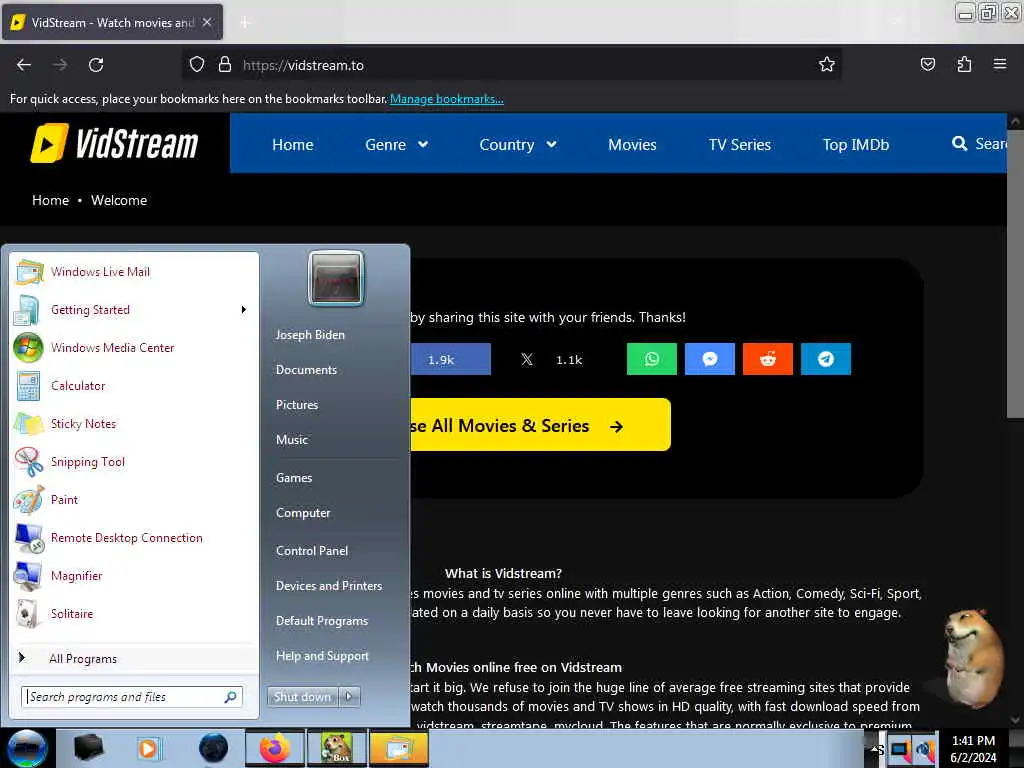This screenshot has width=1024, height=768.
Task: Open Sticky Notes
Action: pos(135,423)
